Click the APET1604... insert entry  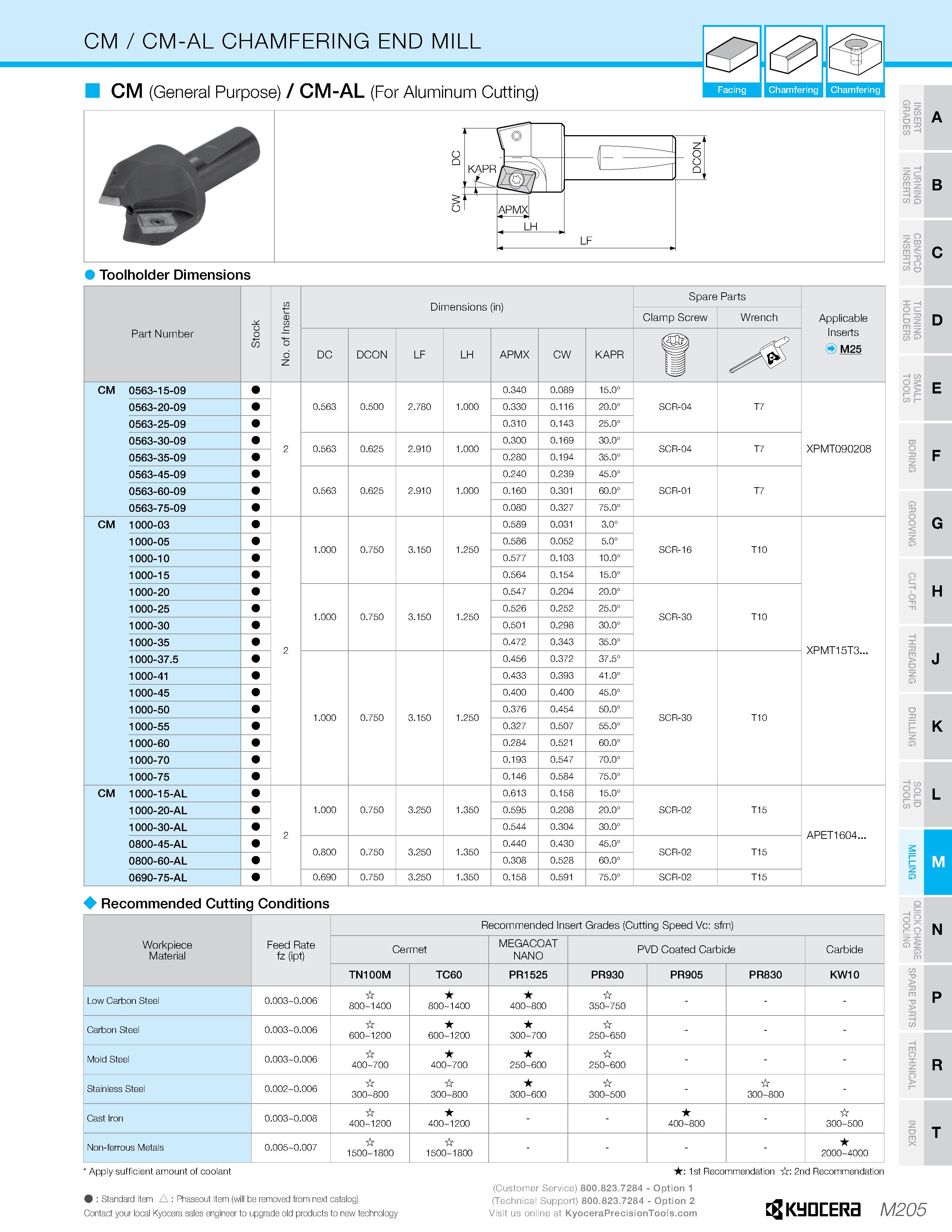(x=836, y=836)
